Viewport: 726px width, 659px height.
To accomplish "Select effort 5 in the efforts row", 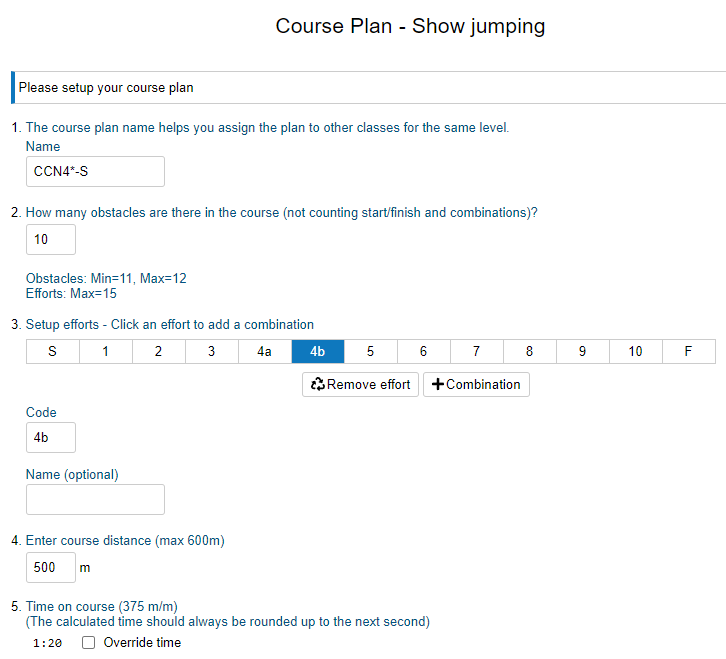I will [x=370, y=352].
